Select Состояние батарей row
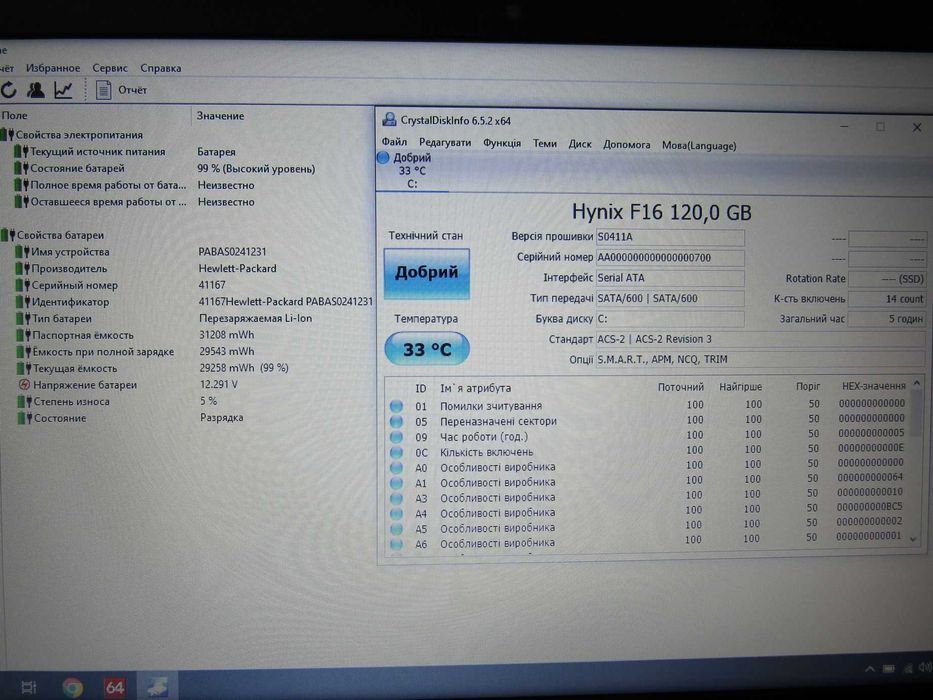 click(165, 168)
